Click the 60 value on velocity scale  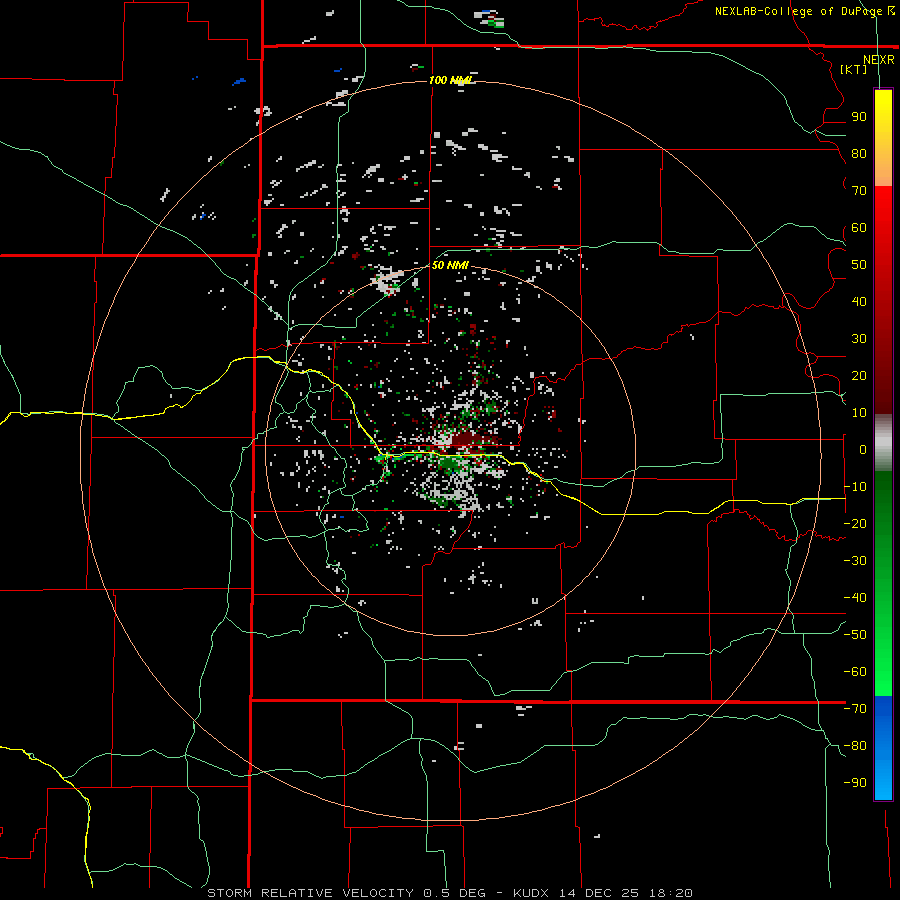[x=859, y=227]
